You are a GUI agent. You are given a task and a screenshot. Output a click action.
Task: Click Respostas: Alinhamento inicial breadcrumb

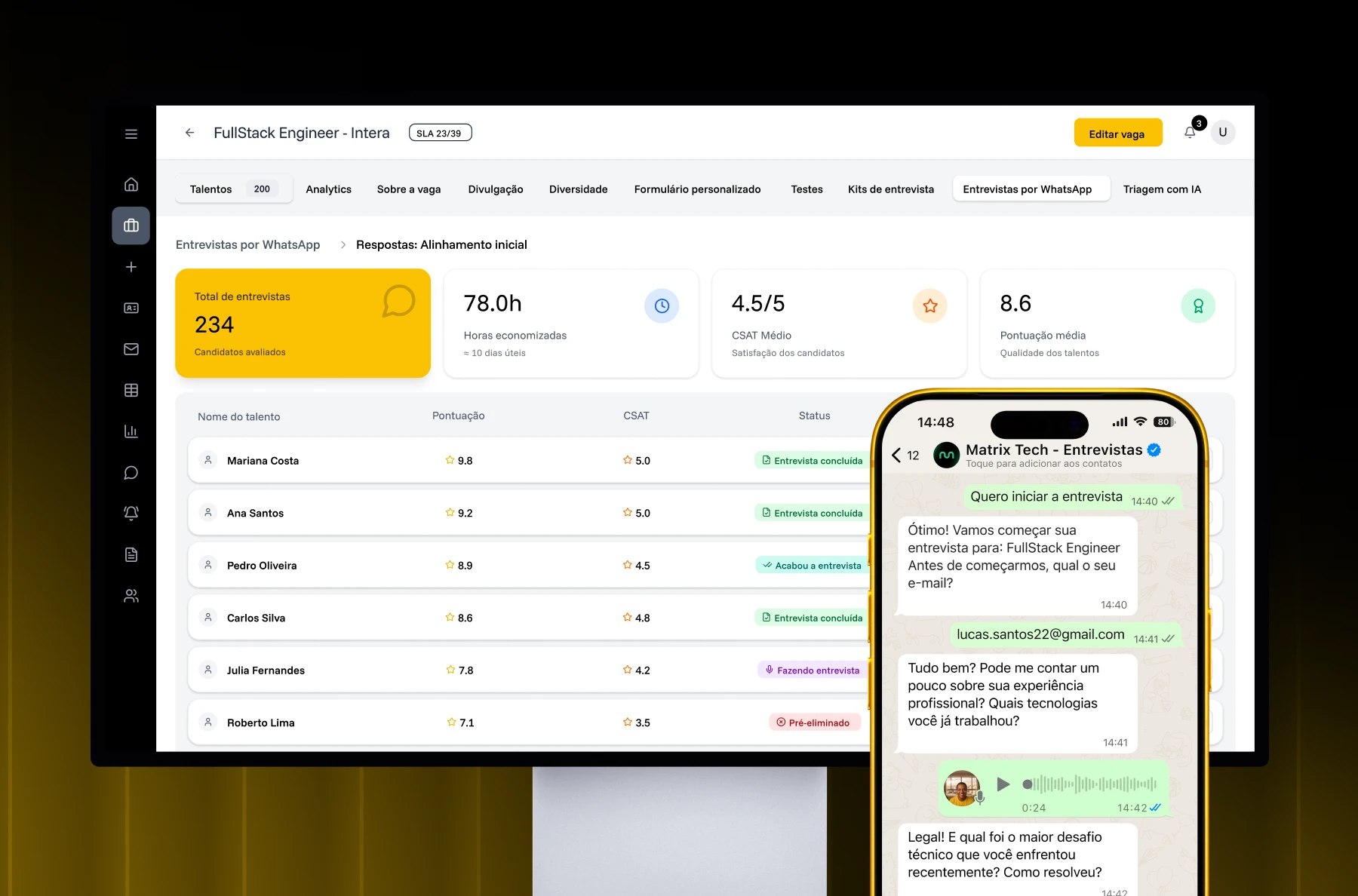pos(441,244)
